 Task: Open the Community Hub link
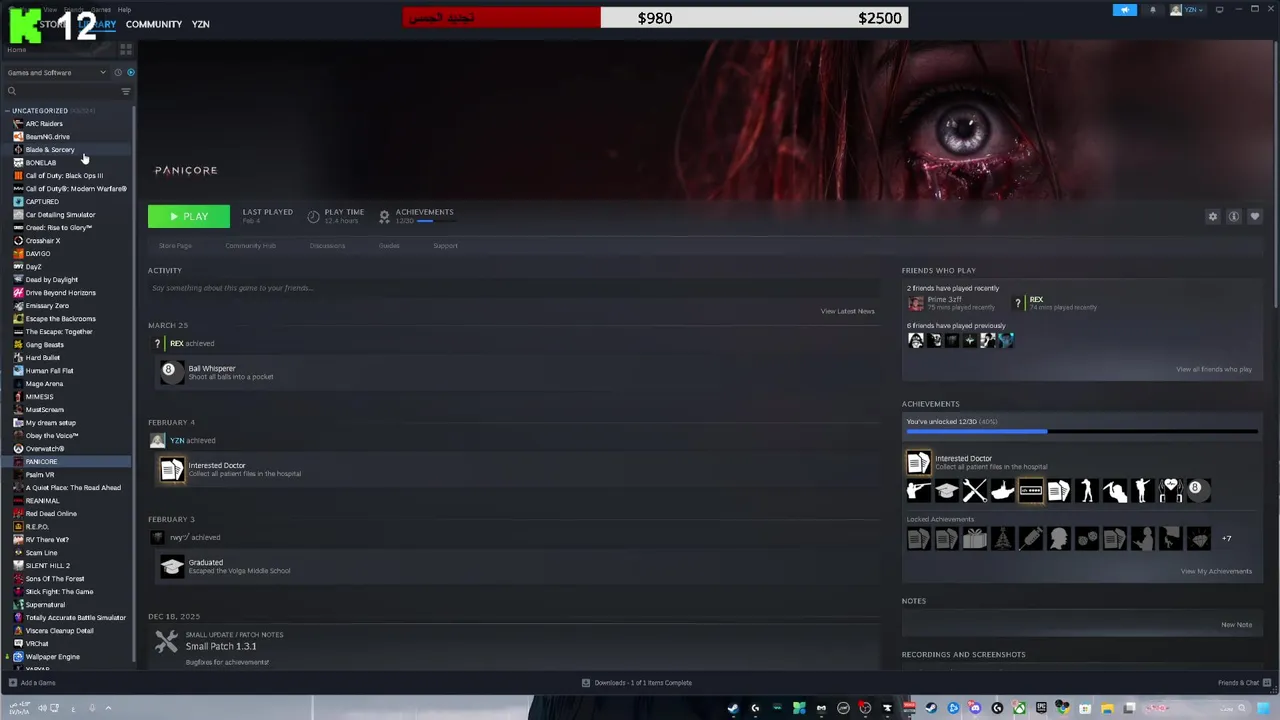(x=250, y=246)
